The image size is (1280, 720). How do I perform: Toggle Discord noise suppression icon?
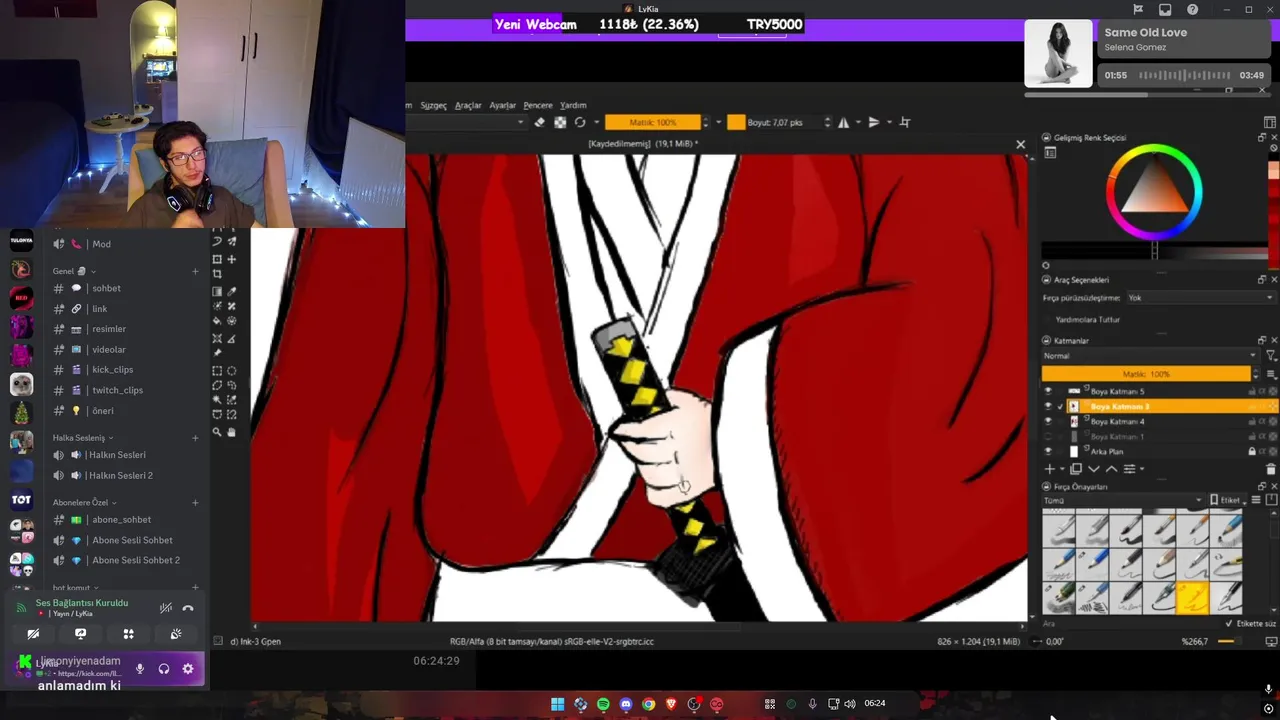tap(166, 608)
